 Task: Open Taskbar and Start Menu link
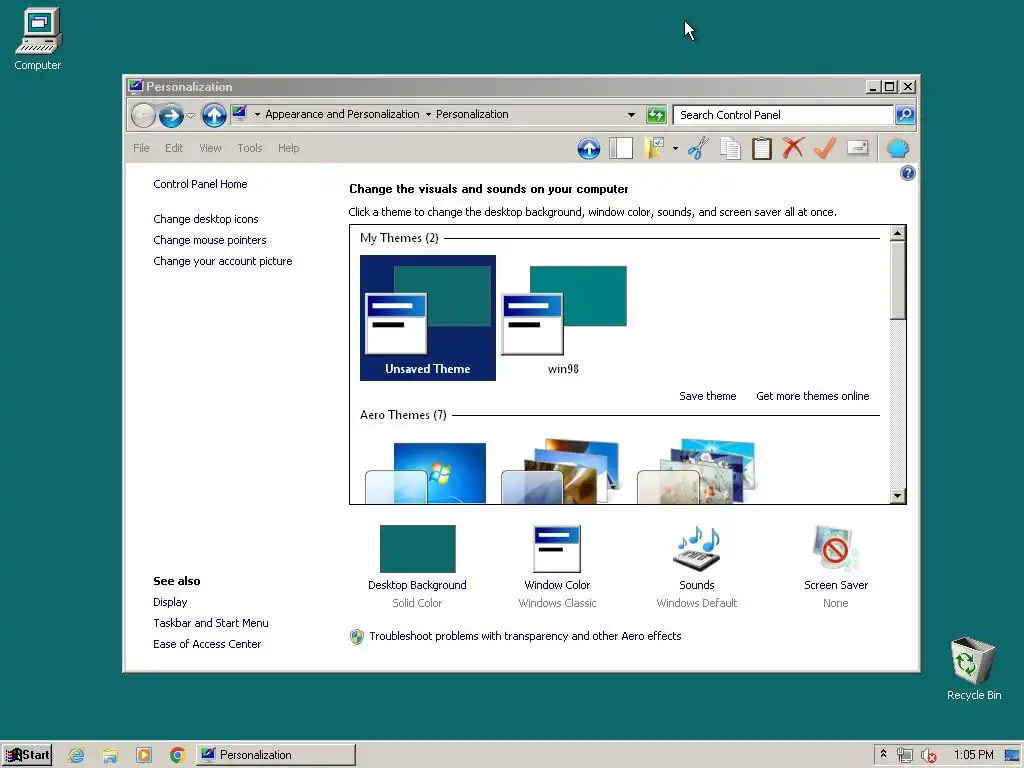coord(210,623)
